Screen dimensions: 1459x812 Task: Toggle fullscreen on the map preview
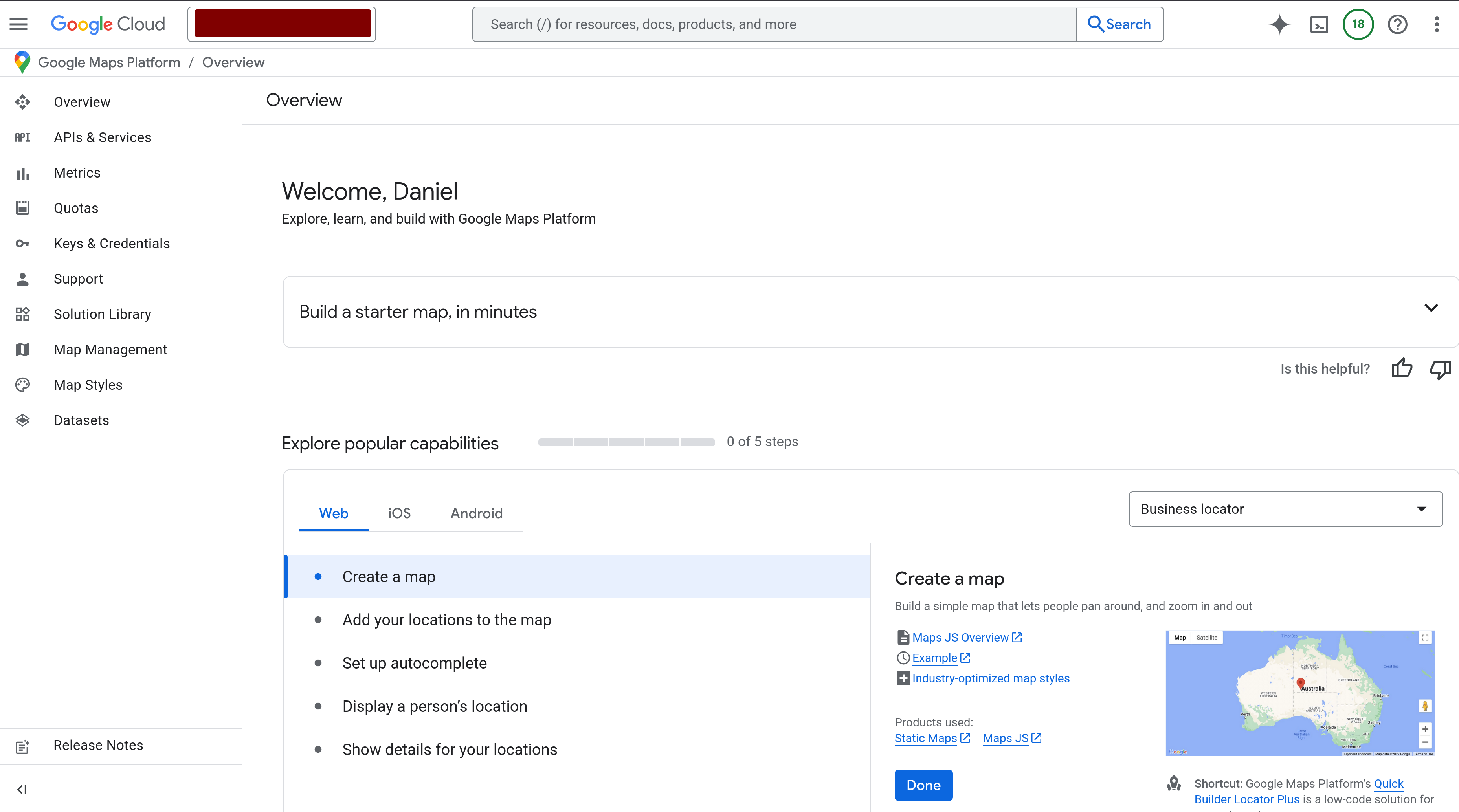tap(1425, 638)
